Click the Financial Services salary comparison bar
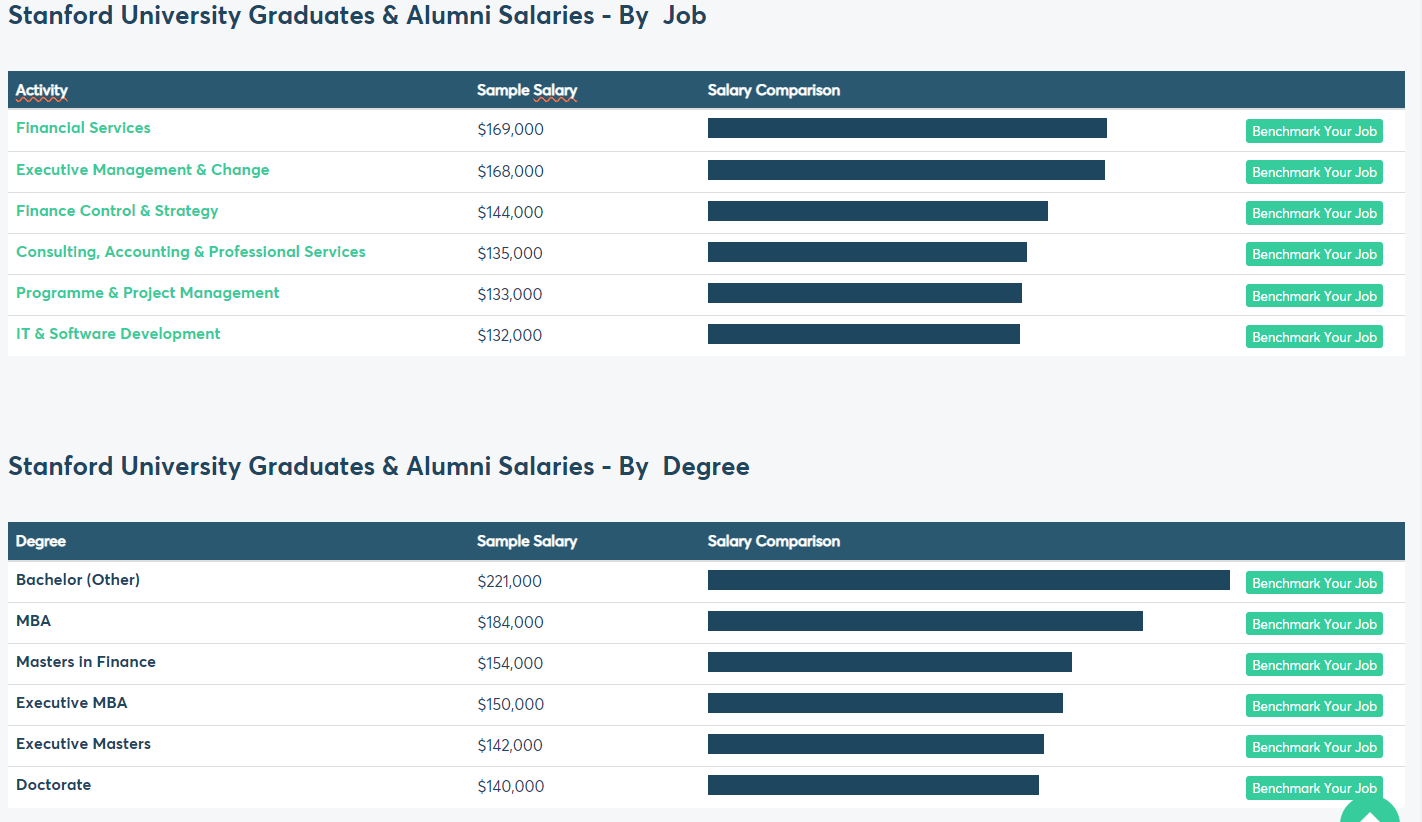Viewport: 1422px width, 822px height. [907, 128]
